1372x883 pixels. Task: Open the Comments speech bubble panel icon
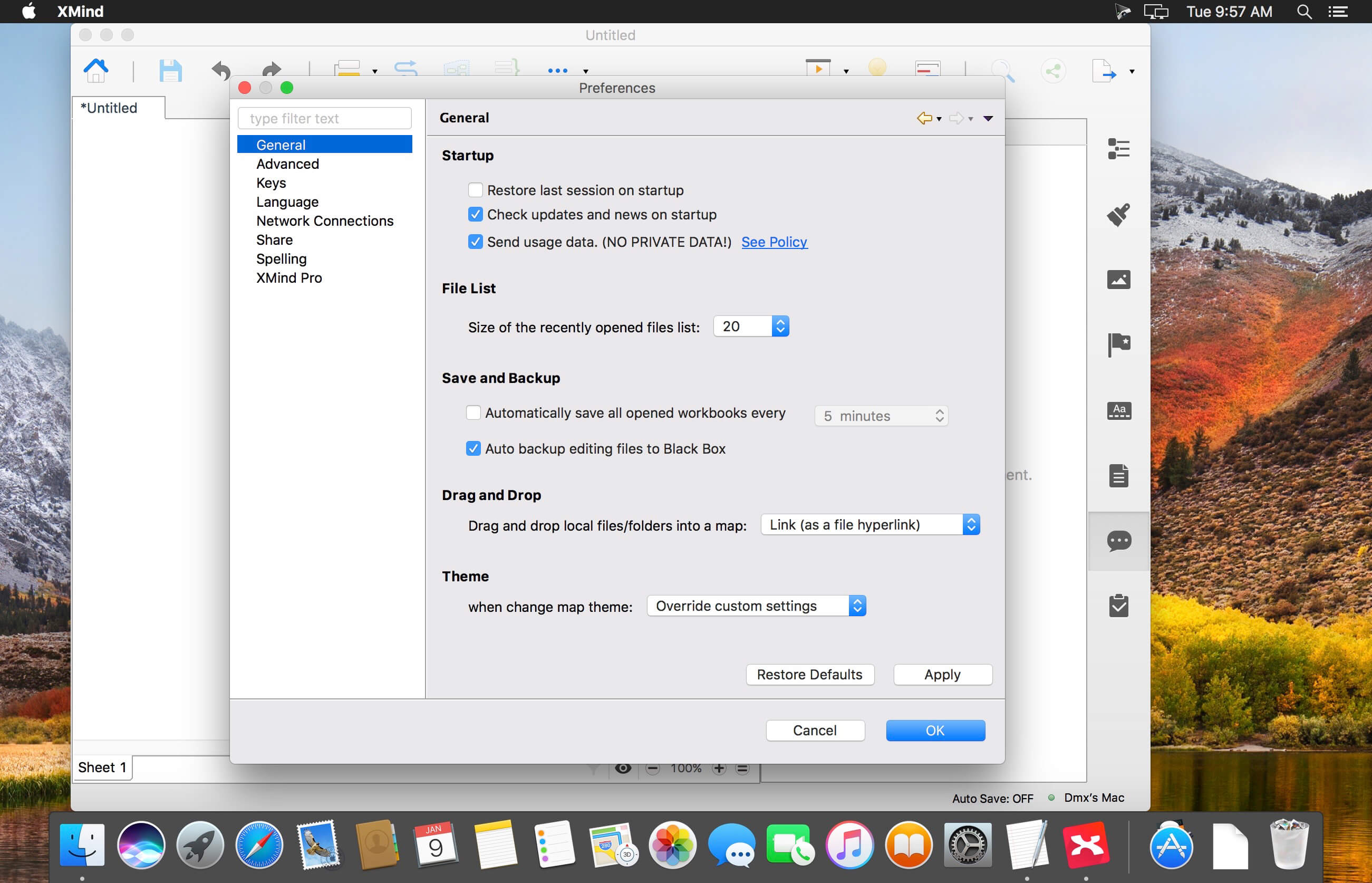tap(1119, 541)
